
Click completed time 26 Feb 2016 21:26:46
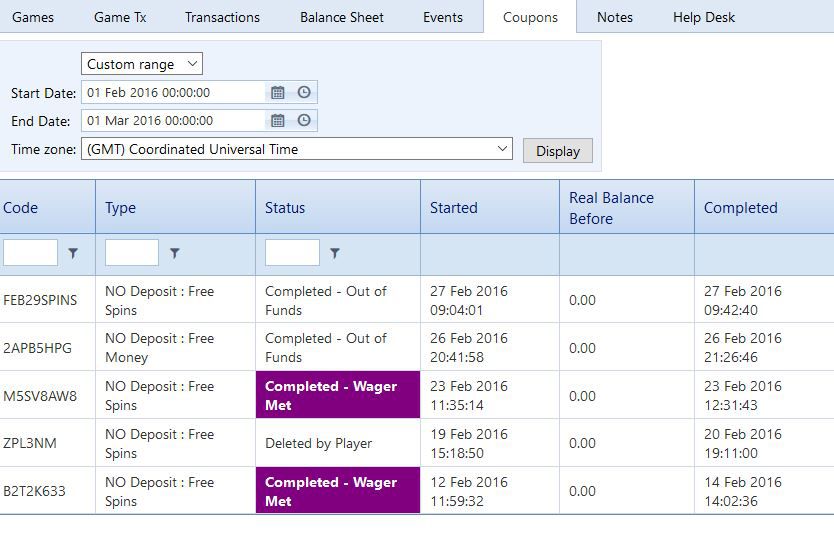[743, 348]
